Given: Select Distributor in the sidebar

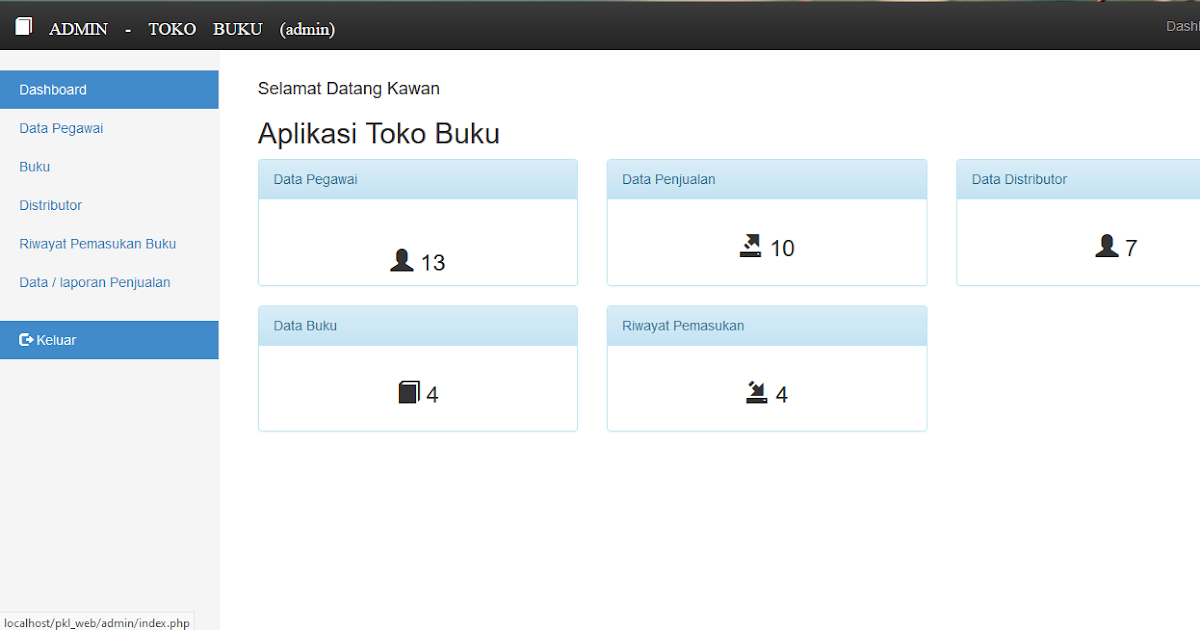Looking at the screenshot, I should point(51,205).
